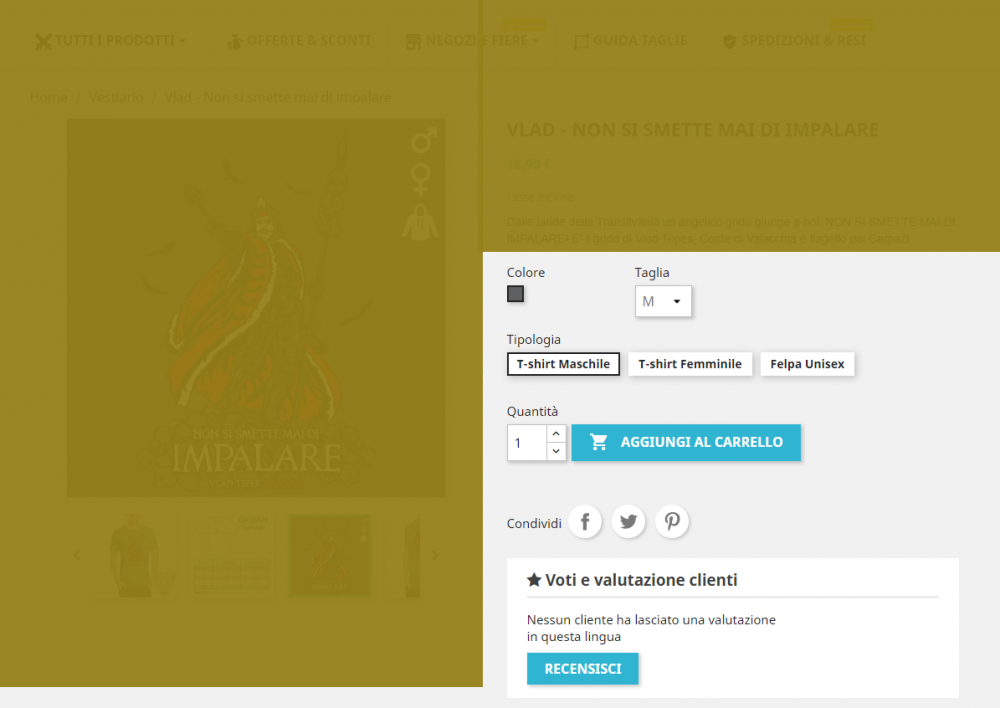Click the star icon beside Voti e valutazione
Image resolution: width=1000 pixels, height=708 pixels.
pyautogui.click(x=534, y=579)
